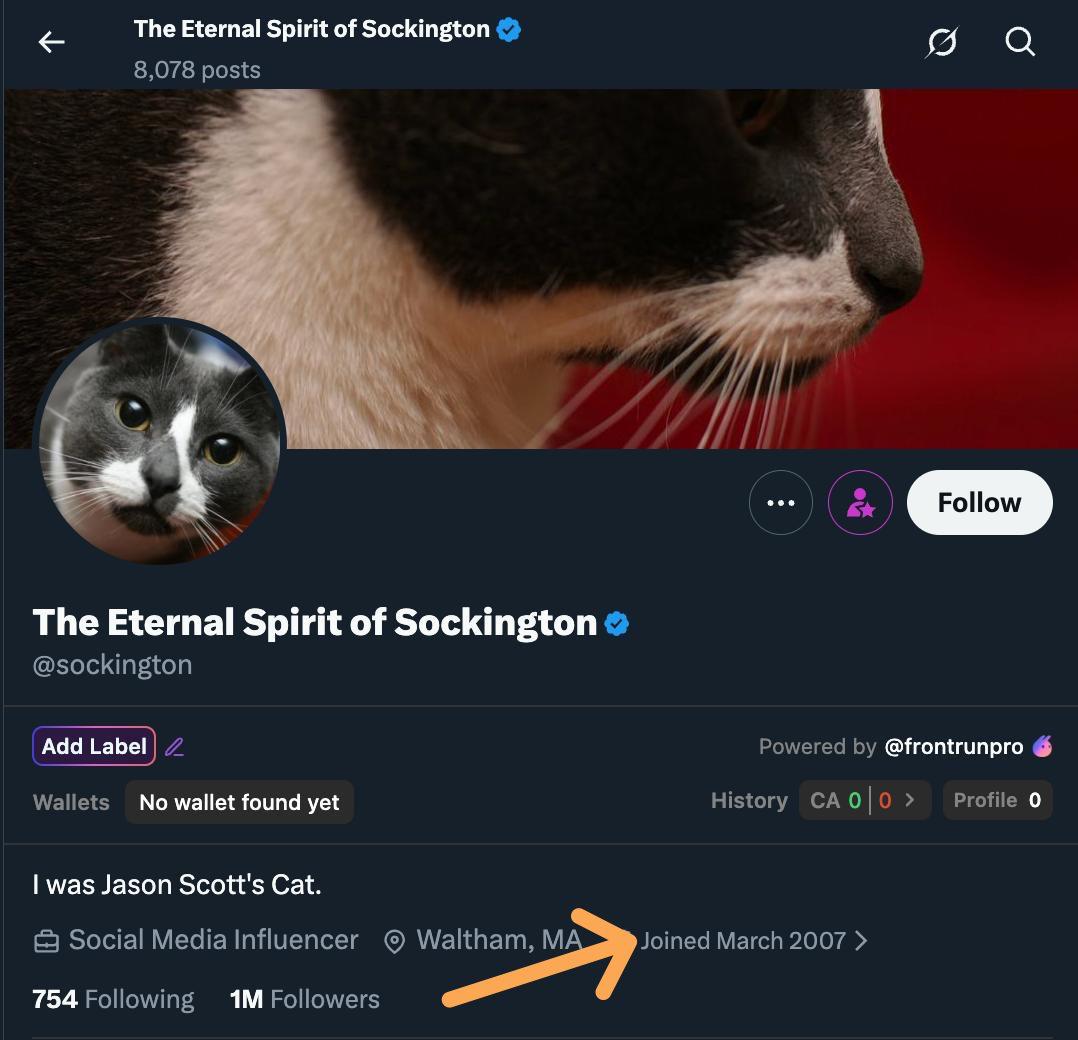Click the frontrunpro flame logo icon
Viewport: 1078px width, 1040px height.
[1042, 746]
